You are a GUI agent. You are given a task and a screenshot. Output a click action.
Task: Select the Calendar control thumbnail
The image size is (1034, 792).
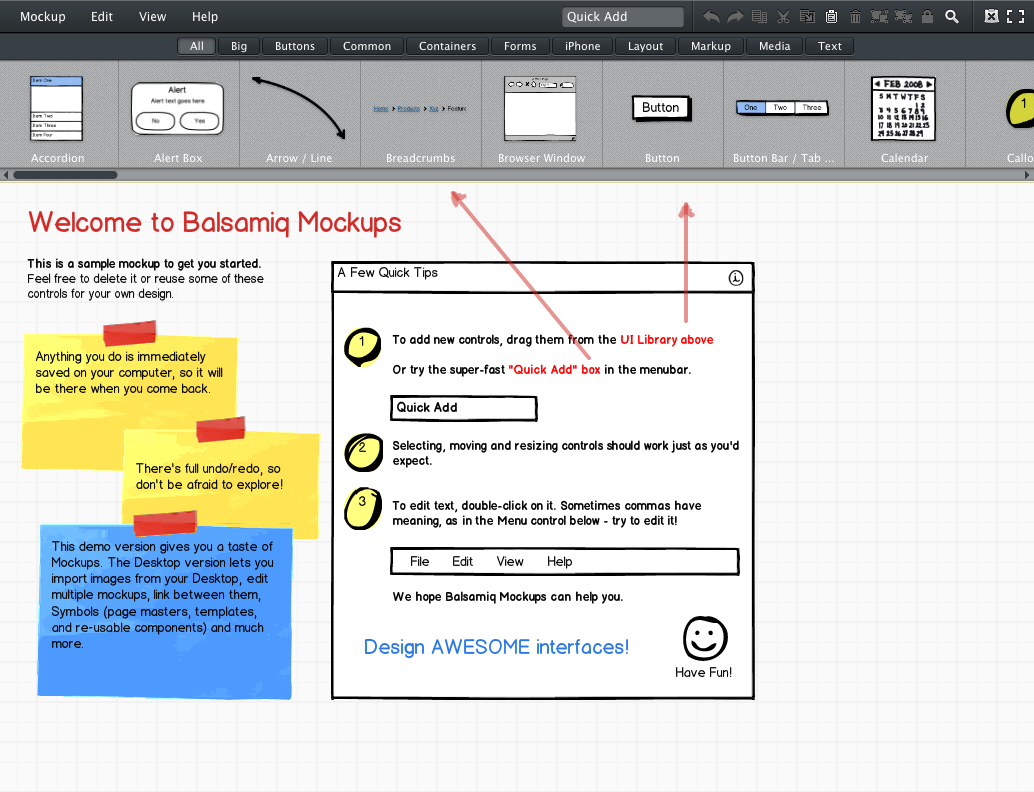tap(904, 112)
